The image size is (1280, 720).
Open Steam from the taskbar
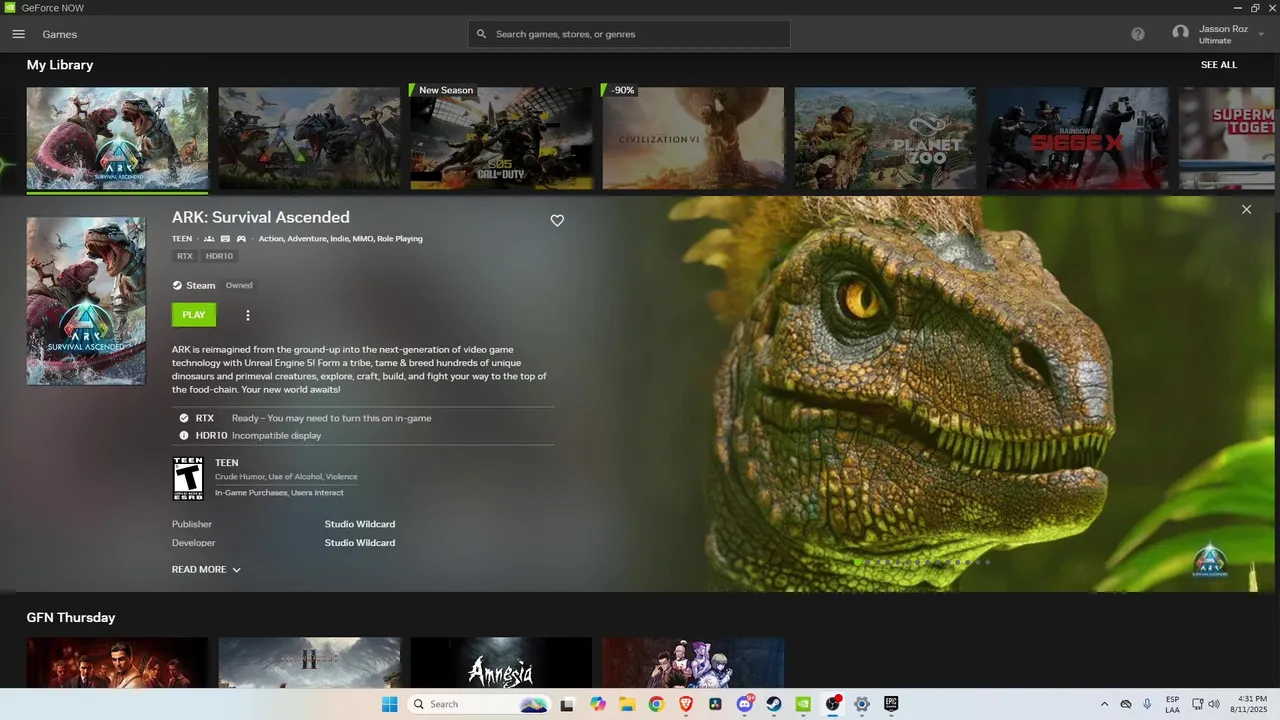pyautogui.click(x=774, y=704)
